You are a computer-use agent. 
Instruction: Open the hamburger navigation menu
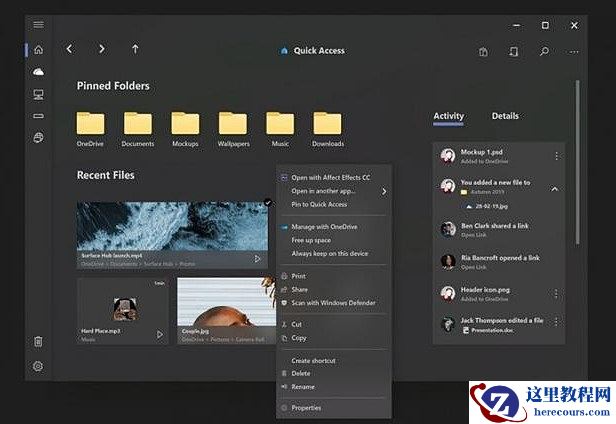pyautogui.click(x=38, y=25)
